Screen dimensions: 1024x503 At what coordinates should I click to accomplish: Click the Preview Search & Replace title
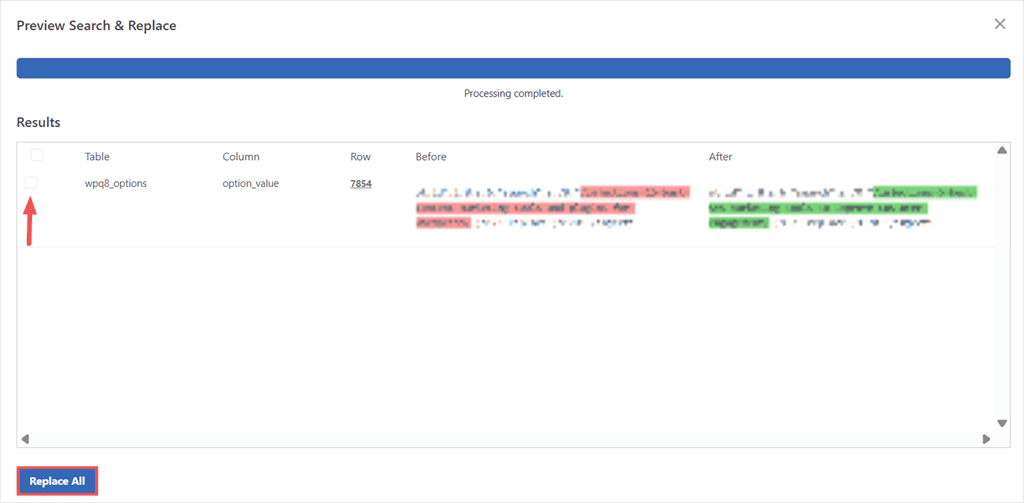pos(97,26)
